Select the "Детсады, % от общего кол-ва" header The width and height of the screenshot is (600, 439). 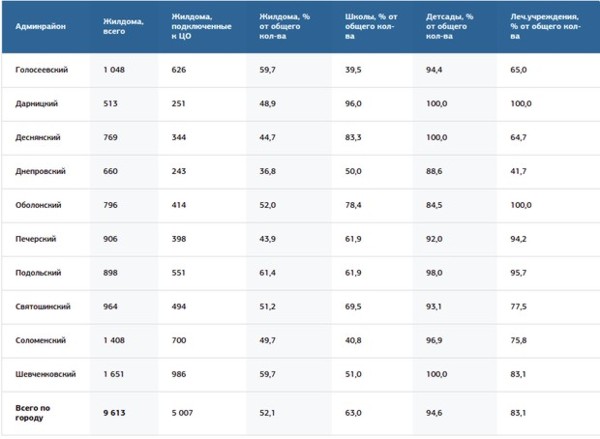coord(455,27)
